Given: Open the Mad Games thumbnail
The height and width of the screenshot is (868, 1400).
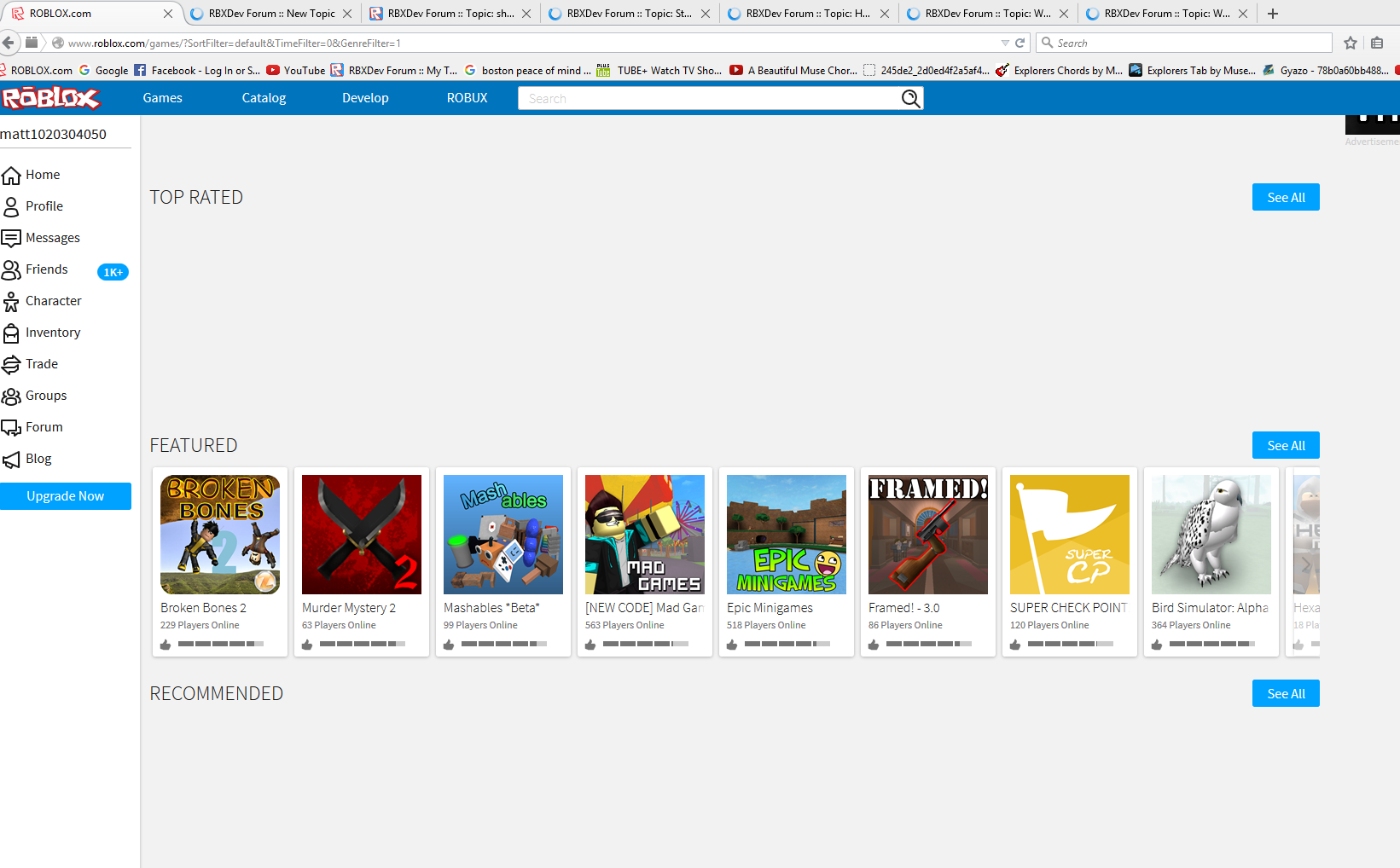Looking at the screenshot, I should (x=645, y=535).
